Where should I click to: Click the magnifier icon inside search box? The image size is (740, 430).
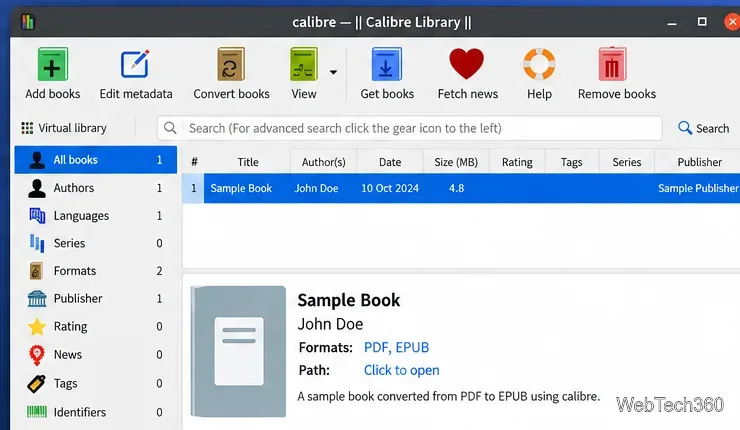[x=170, y=128]
